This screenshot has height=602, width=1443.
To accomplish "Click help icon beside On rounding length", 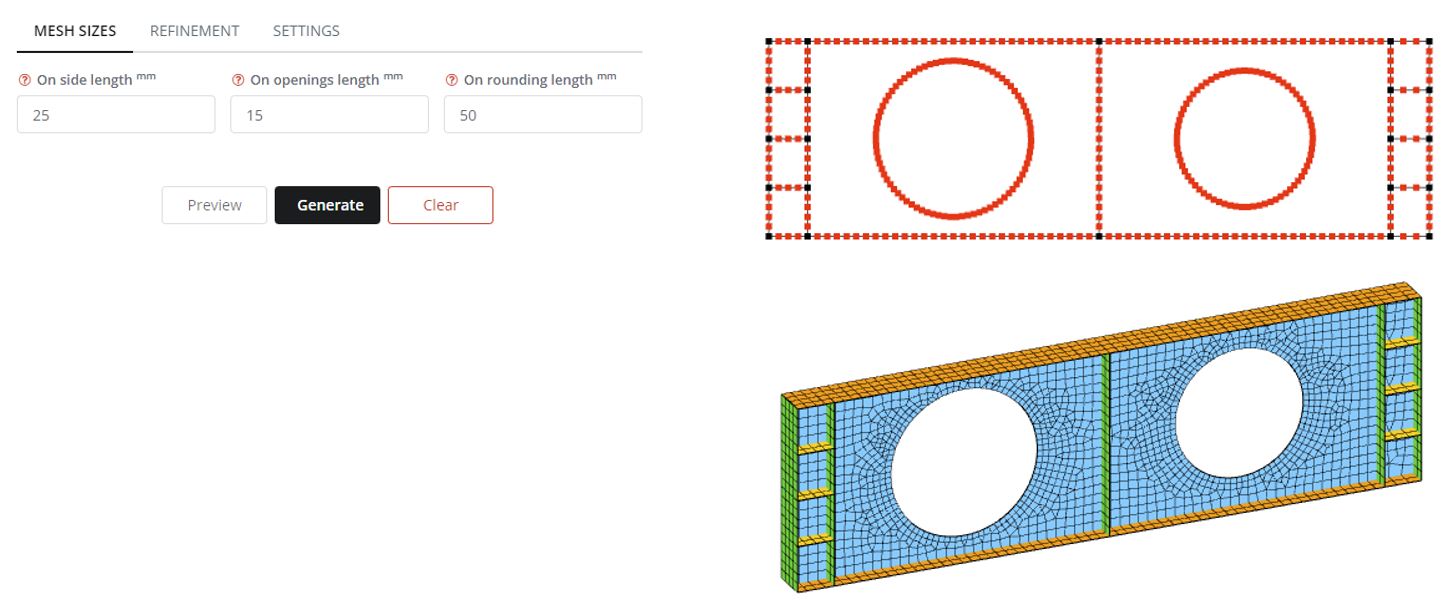I will [451, 80].
